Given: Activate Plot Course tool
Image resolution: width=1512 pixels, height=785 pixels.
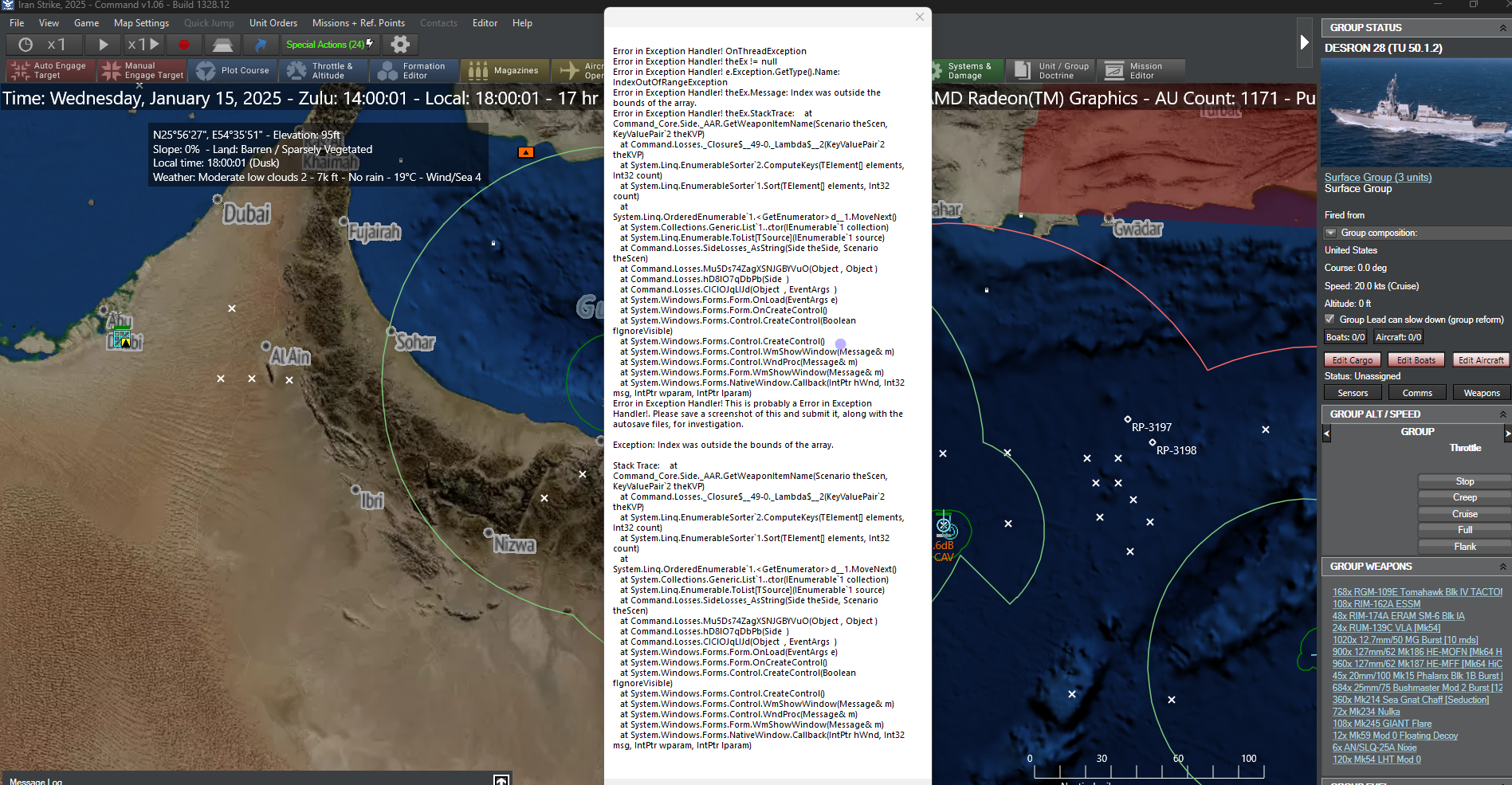Looking at the screenshot, I should pos(233,71).
